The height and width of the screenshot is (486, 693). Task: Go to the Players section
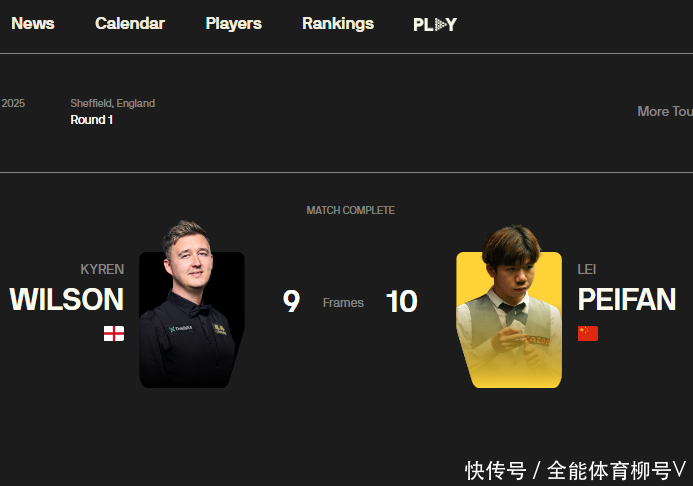(233, 24)
